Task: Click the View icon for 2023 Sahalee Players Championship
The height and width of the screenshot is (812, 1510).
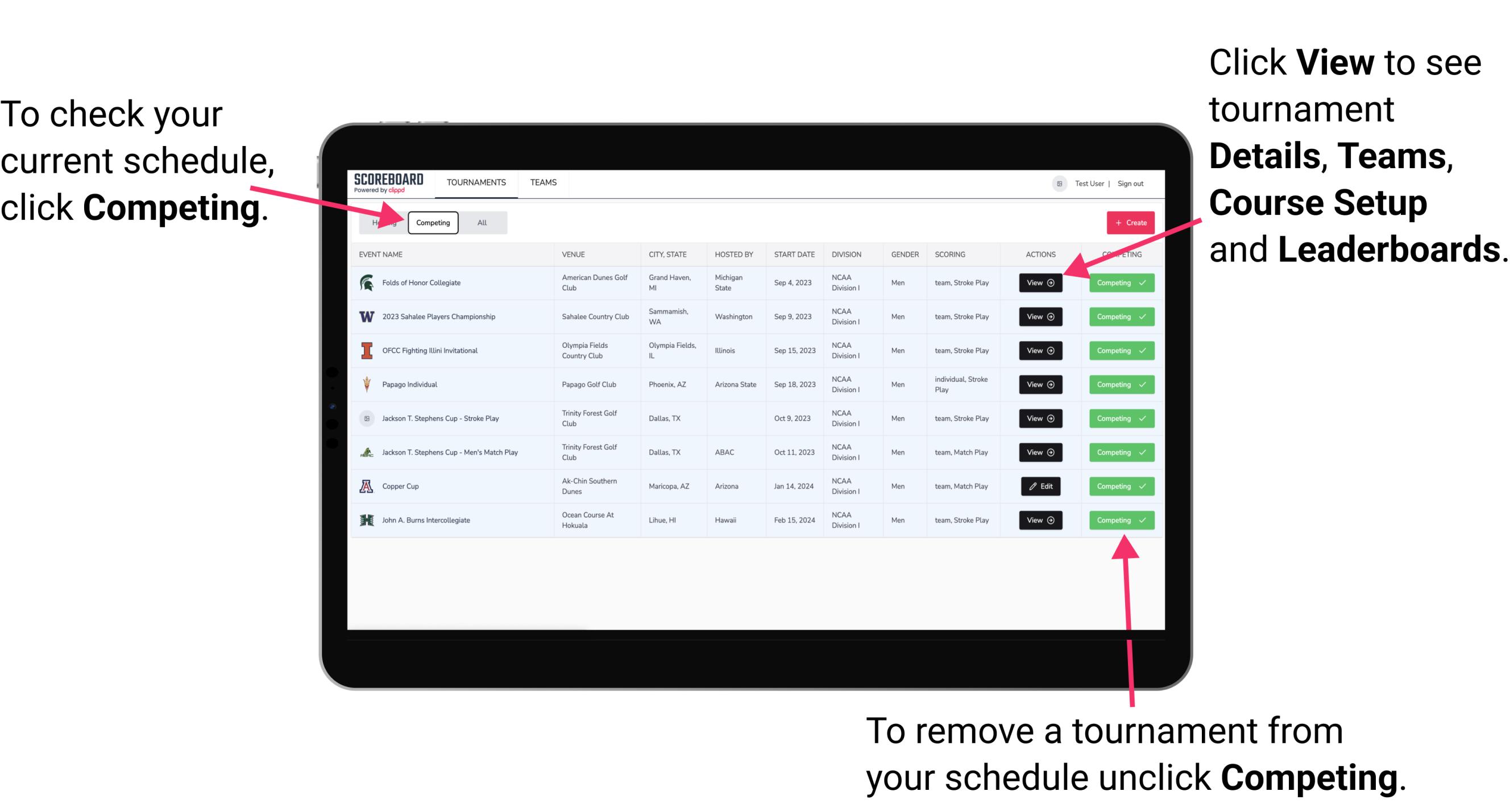Action: [x=1039, y=317]
